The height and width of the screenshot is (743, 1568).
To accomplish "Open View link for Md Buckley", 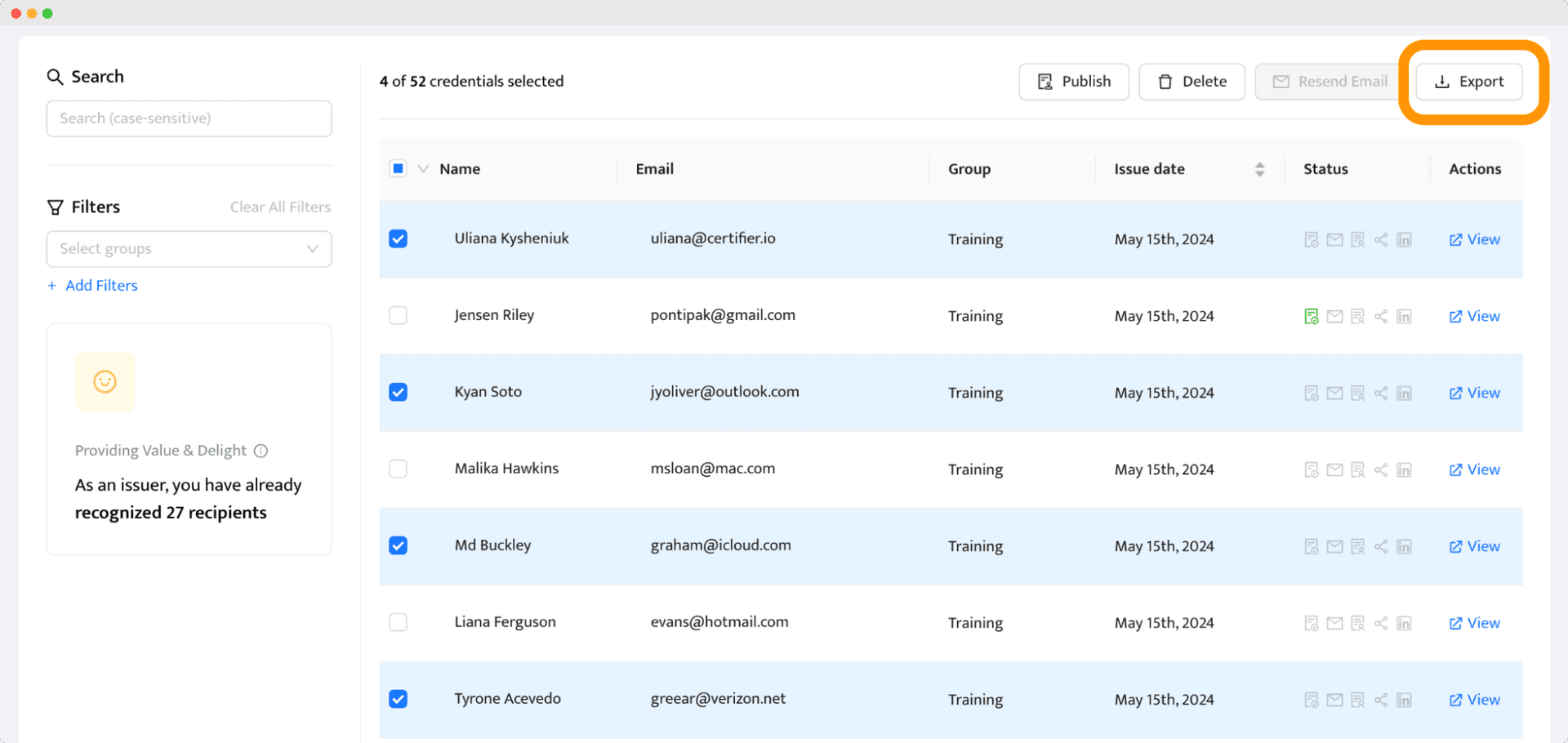I will click(x=1474, y=546).
